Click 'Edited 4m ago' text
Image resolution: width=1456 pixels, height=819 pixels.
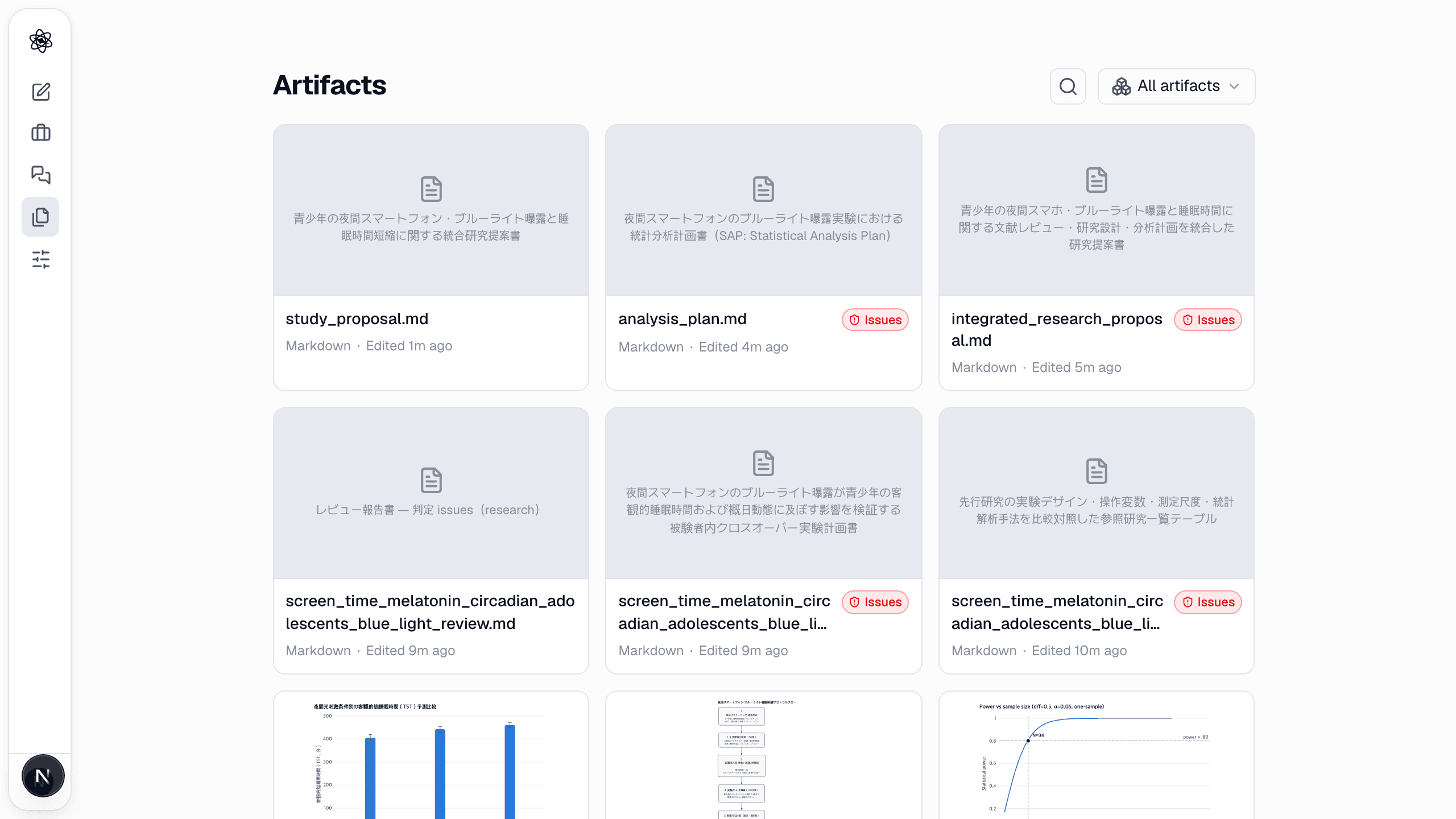click(743, 347)
